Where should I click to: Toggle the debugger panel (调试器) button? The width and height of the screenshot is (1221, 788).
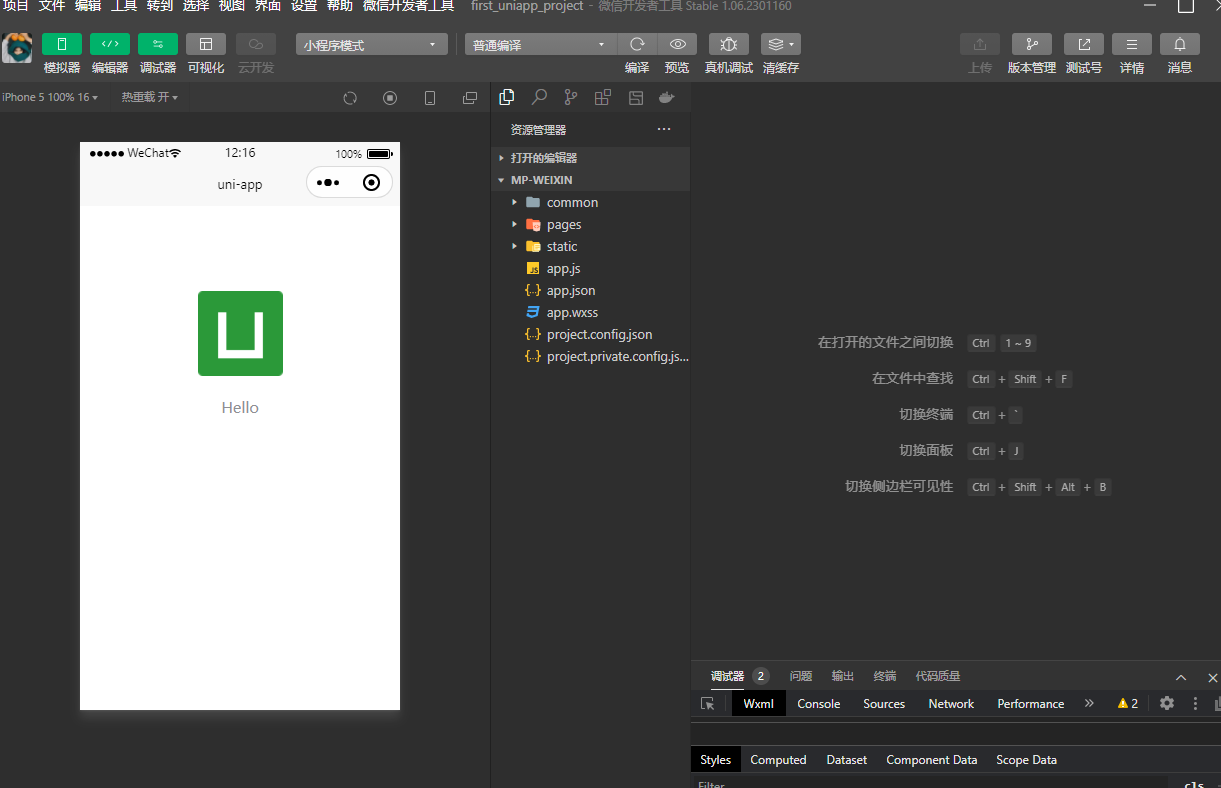click(x=158, y=44)
